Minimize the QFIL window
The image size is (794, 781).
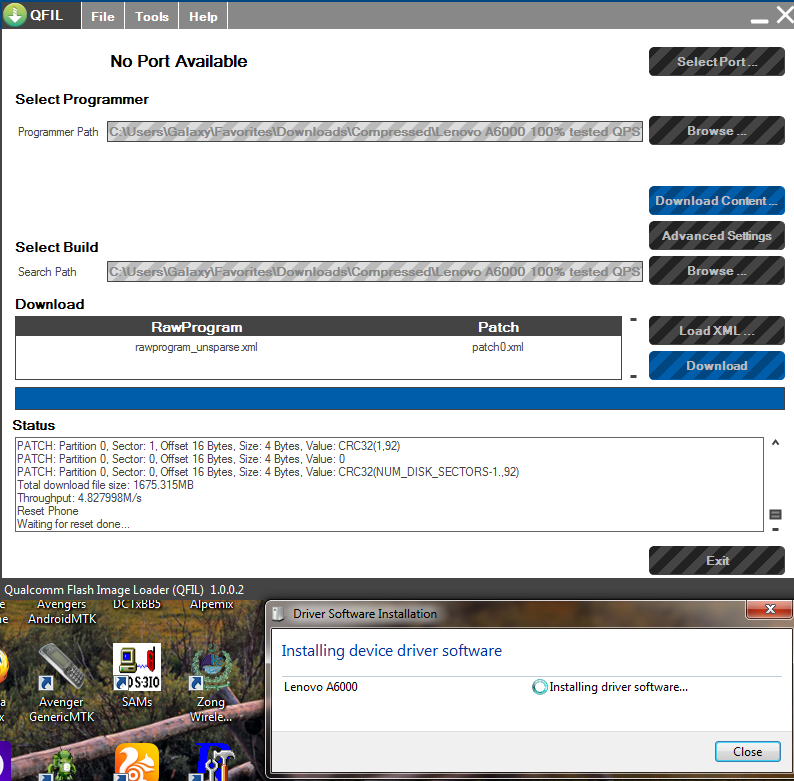pos(759,21)
